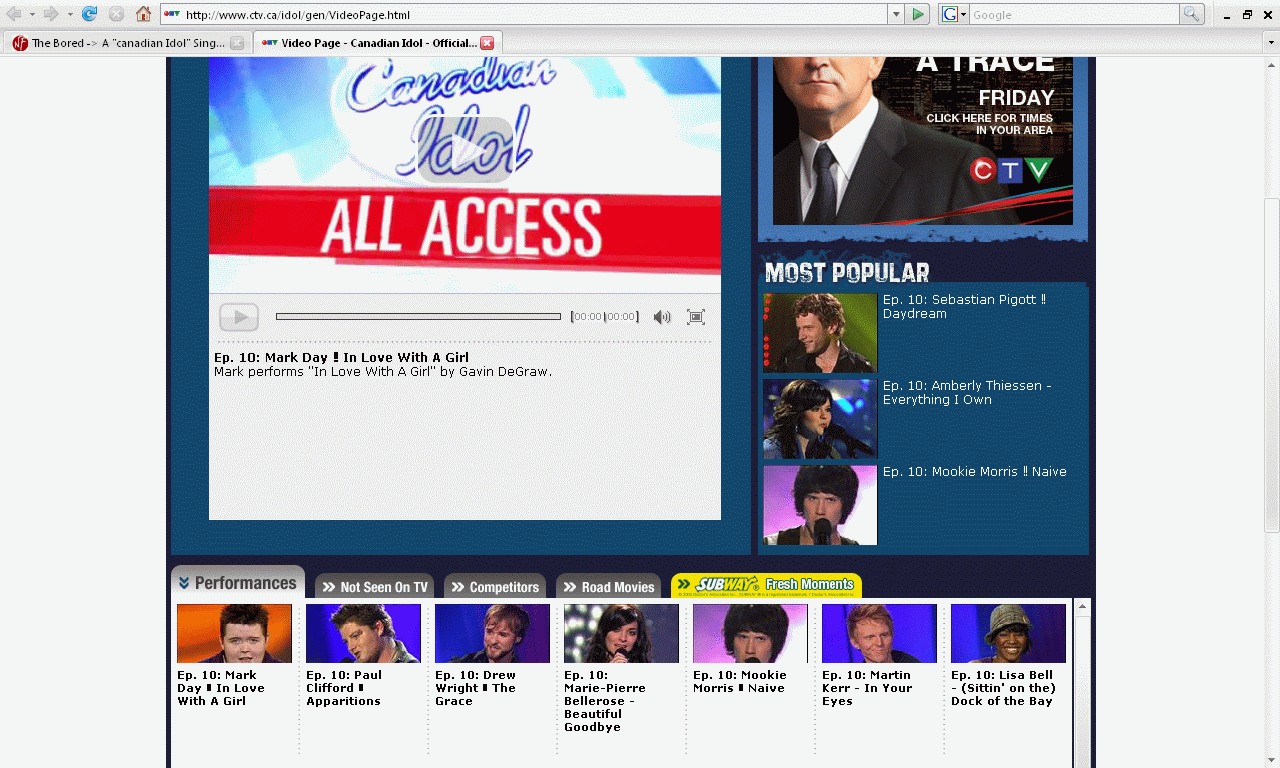1280x768 pixels.
Task: Close The Bored browser tab
Action: pyautogui.click(x=237, y=43)
